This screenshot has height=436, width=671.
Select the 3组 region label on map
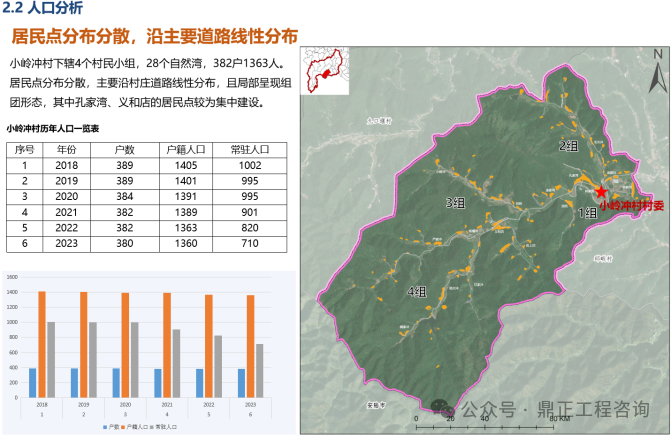coord(455,203)
